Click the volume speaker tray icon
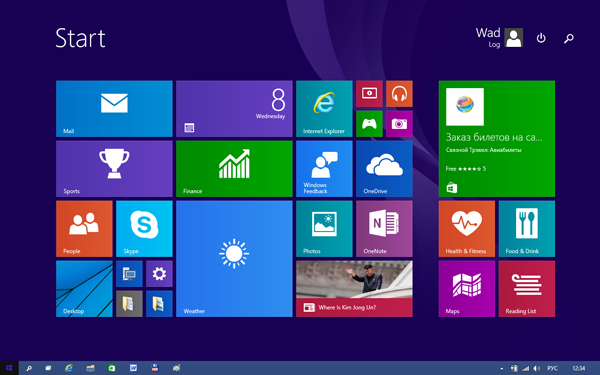 click(x=537, y=368)
